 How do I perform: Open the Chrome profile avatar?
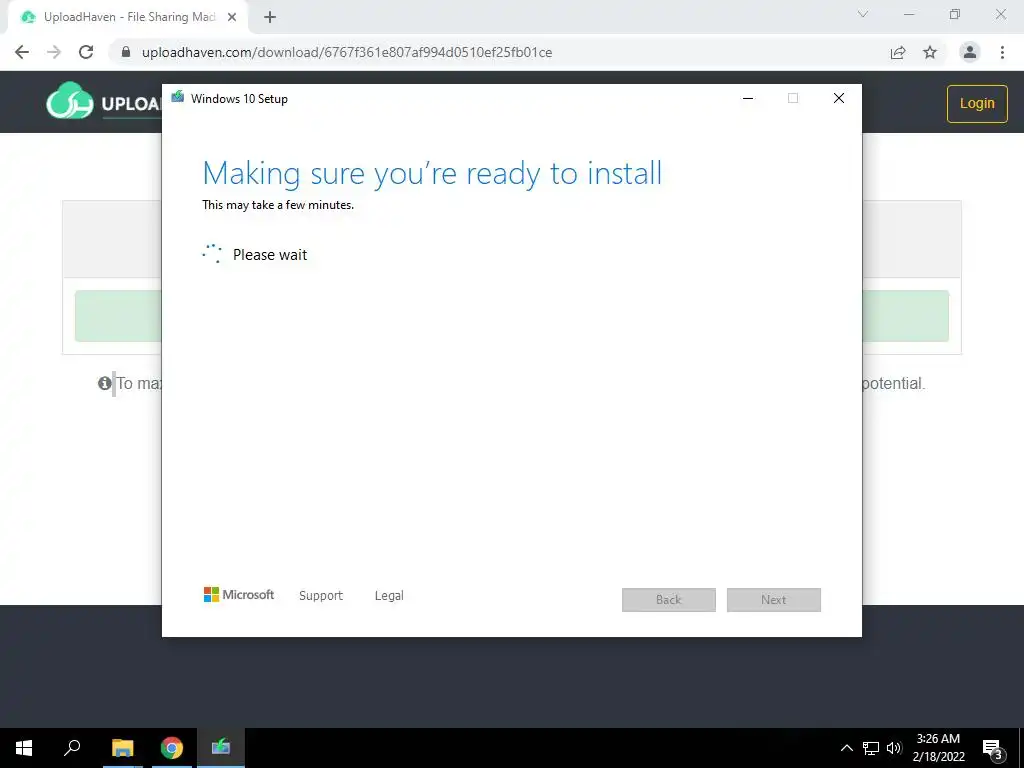970,52
